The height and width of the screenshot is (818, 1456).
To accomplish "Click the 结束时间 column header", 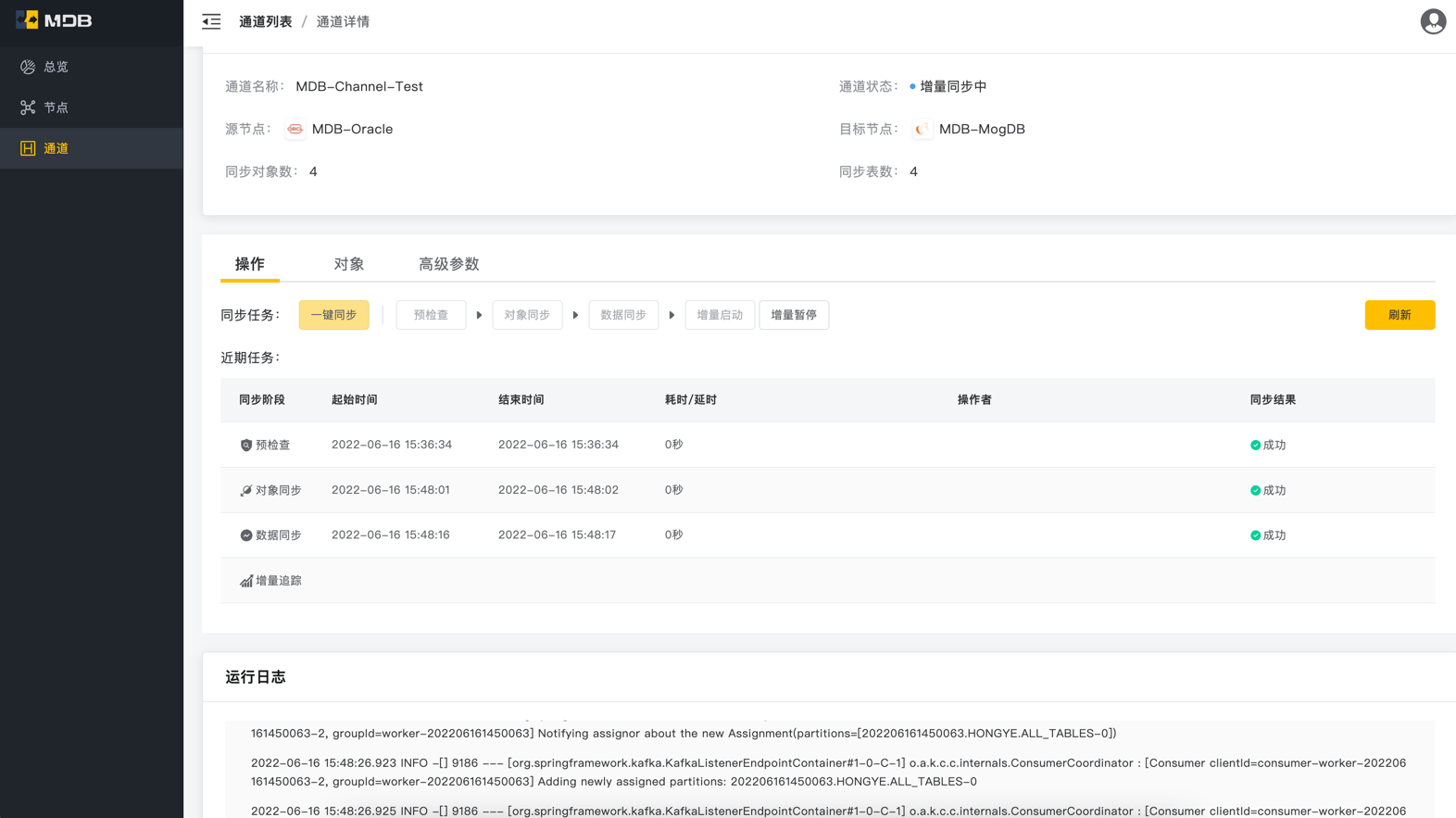I will (x=521, y=400).
